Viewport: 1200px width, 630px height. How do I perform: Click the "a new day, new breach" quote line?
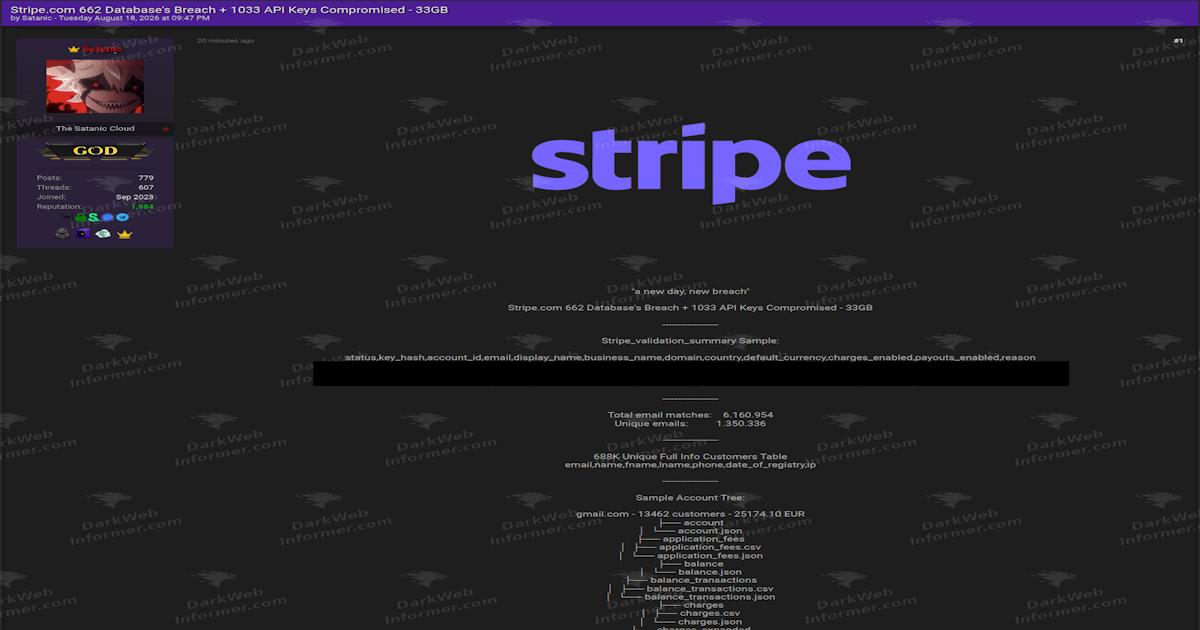690,291
